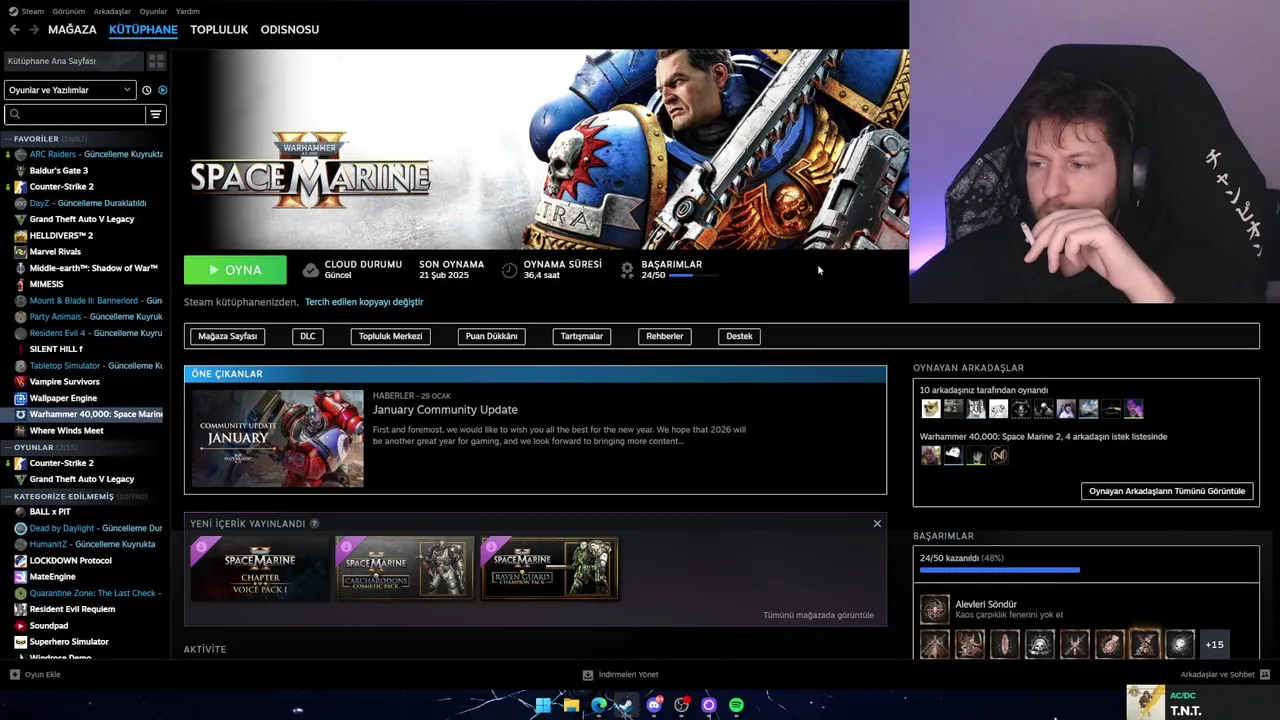Open the Carcharodons Cosmetic Pack thumbnail
The height and width of the screenshot is (720, 1280).
404,568
